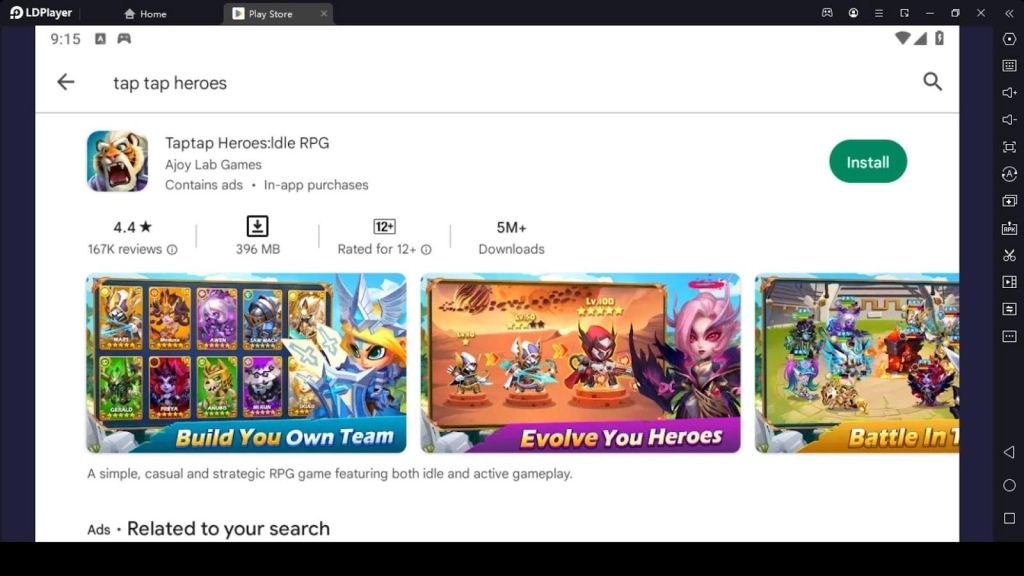This screenshot has height=576, width=1024.
Task: Click the LDPlayer logo
Action: (x=40, y=13)
